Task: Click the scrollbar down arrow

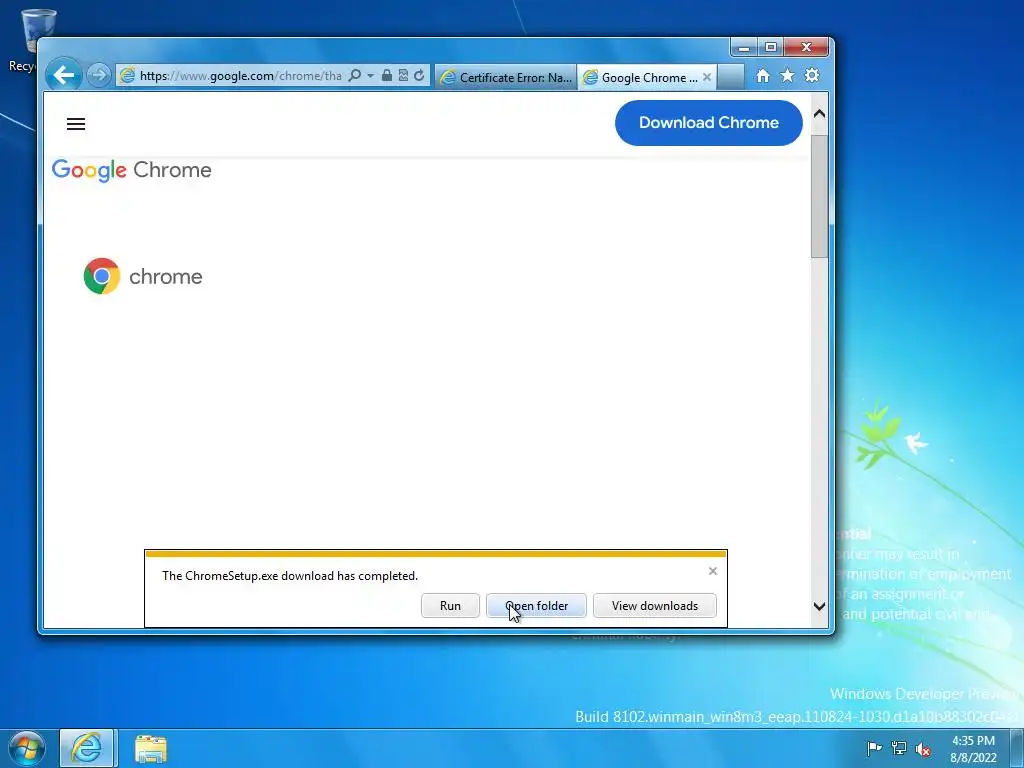Action: pos(820,606)
